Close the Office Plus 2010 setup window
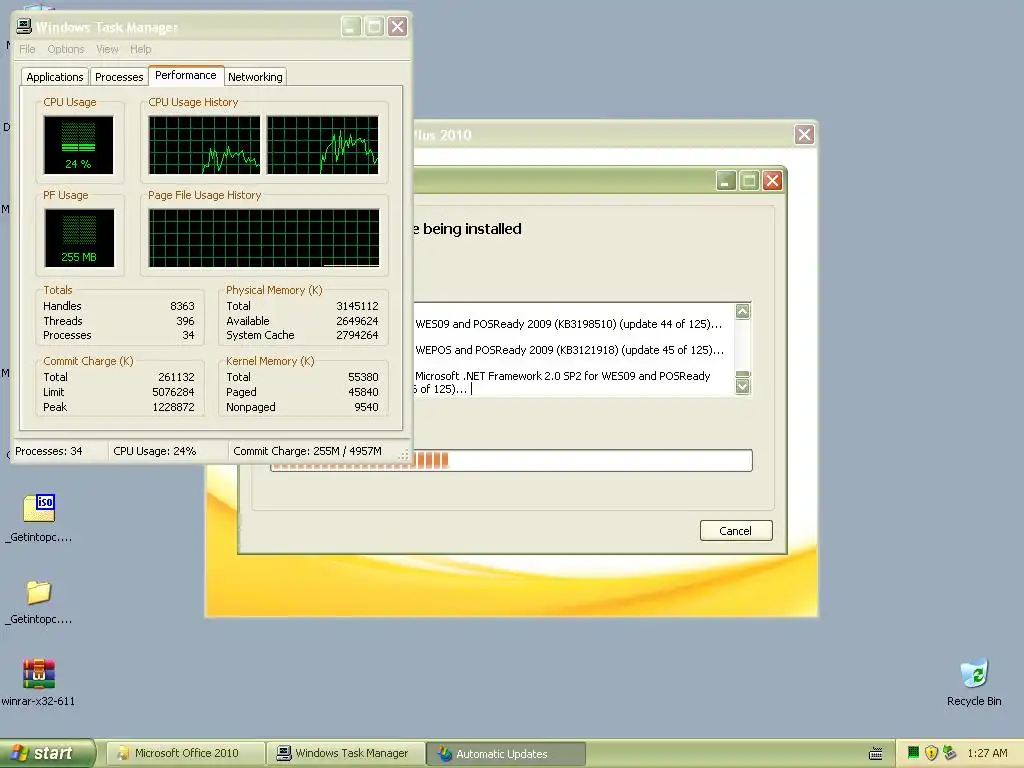Screen dimensions: 1024x768 [x=805, y=135]
